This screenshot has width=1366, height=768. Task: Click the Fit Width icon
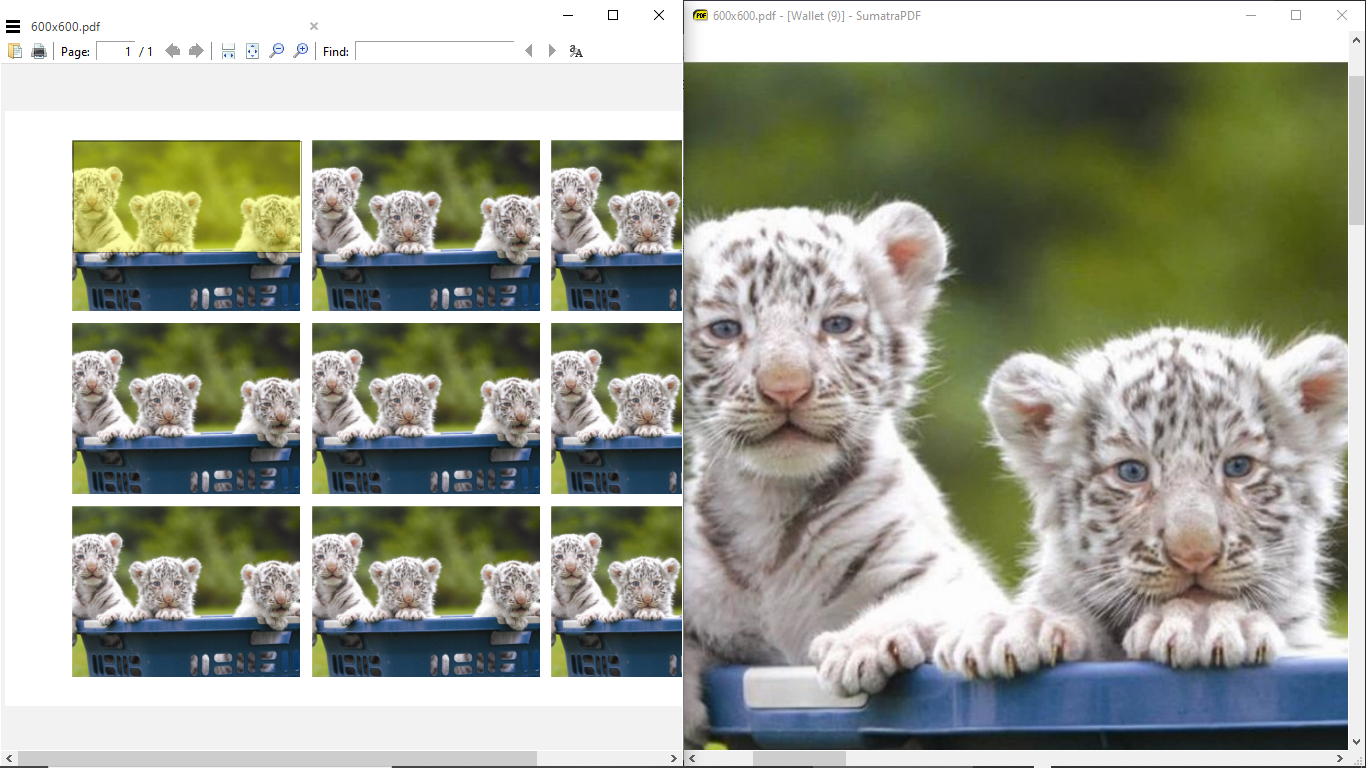click(x=227, y=50)
